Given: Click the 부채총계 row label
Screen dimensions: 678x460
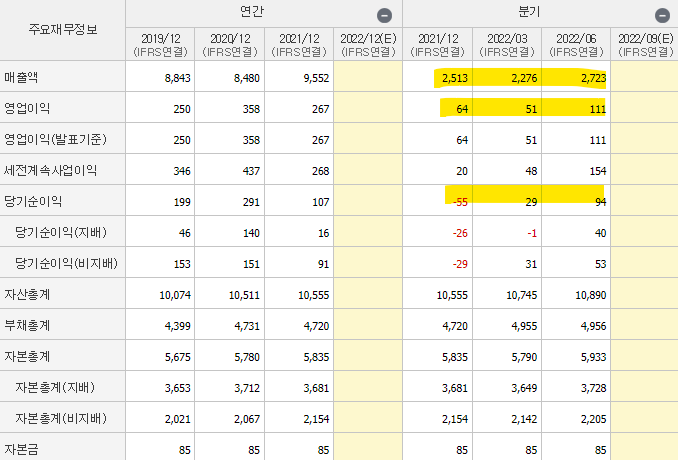Looking at the screenshot, I should (27, 326).
